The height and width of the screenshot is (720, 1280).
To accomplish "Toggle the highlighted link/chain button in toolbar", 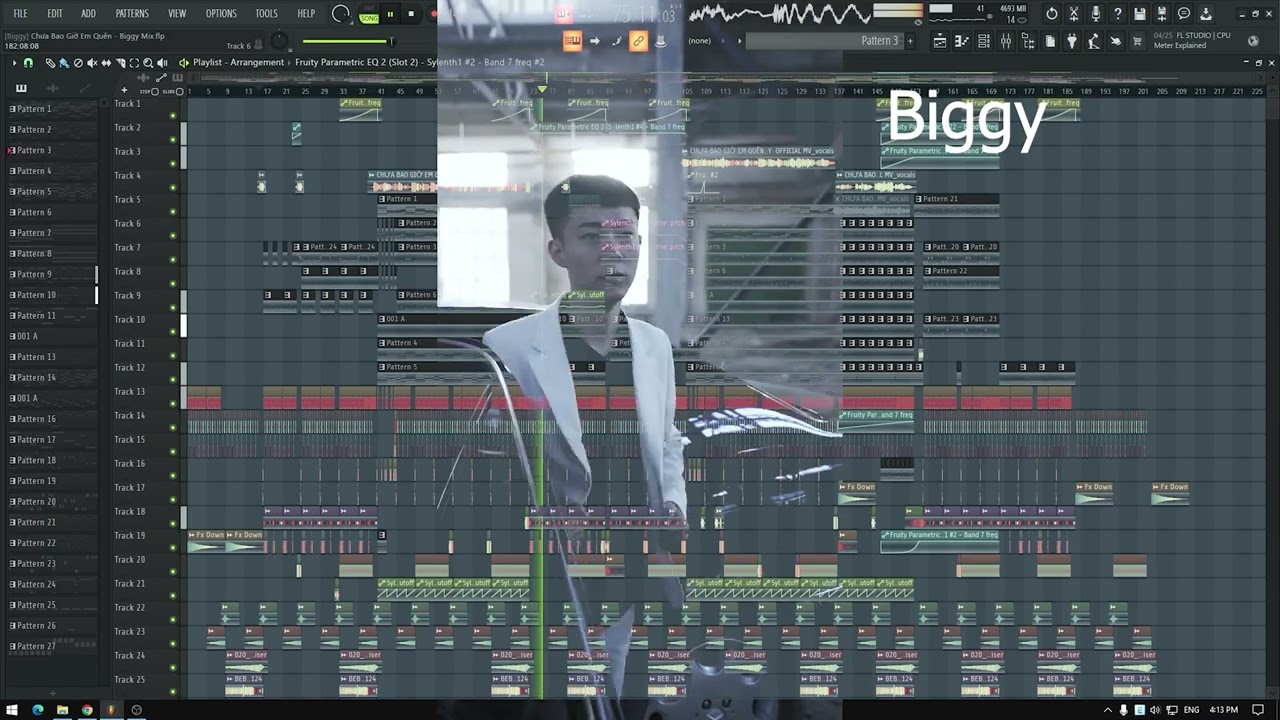I will [637, 41].
